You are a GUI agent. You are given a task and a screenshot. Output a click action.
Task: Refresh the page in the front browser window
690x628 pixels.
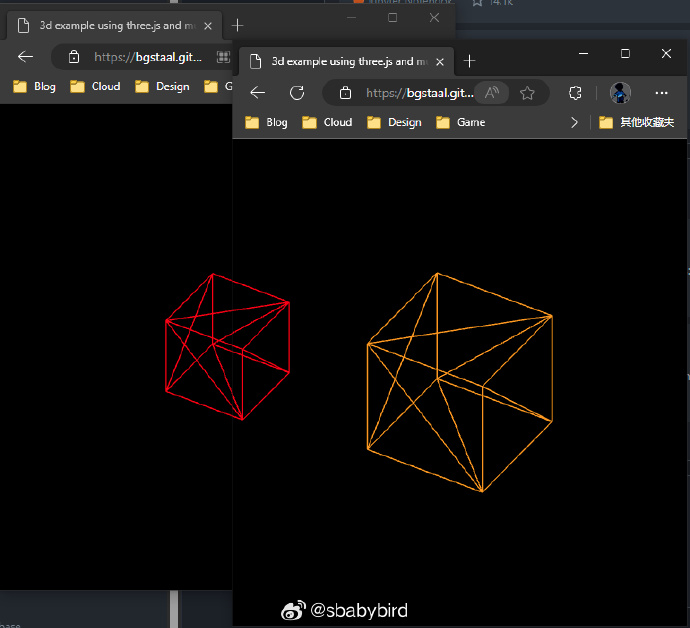tap(296, 93)
